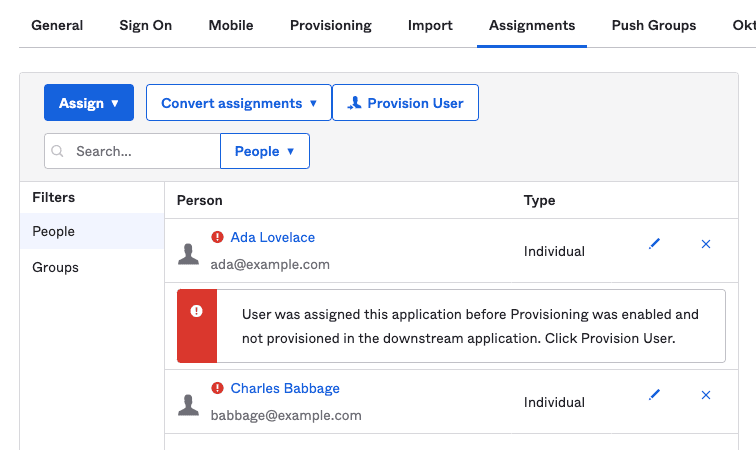Click the Type column header
This screenshot has width=756, height=450.
(x=540, y=200)
